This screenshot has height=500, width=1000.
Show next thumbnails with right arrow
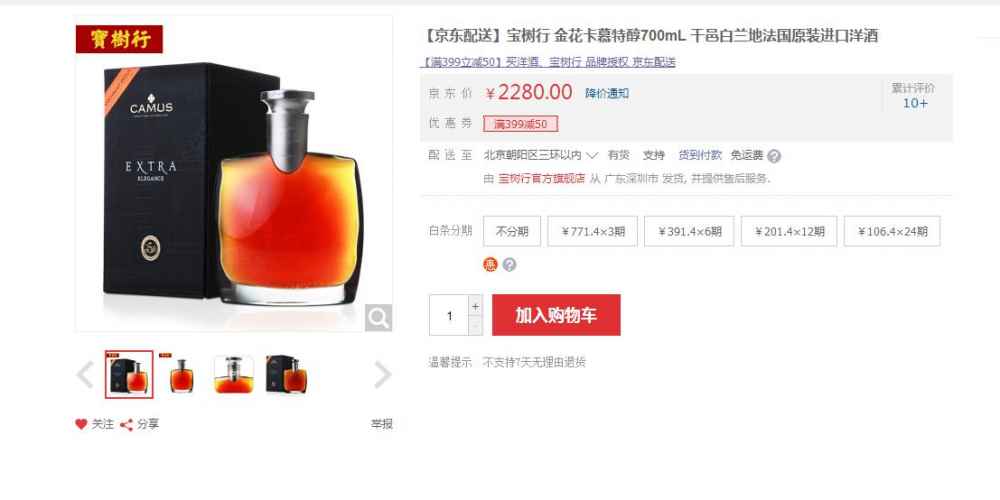[382, 374]
